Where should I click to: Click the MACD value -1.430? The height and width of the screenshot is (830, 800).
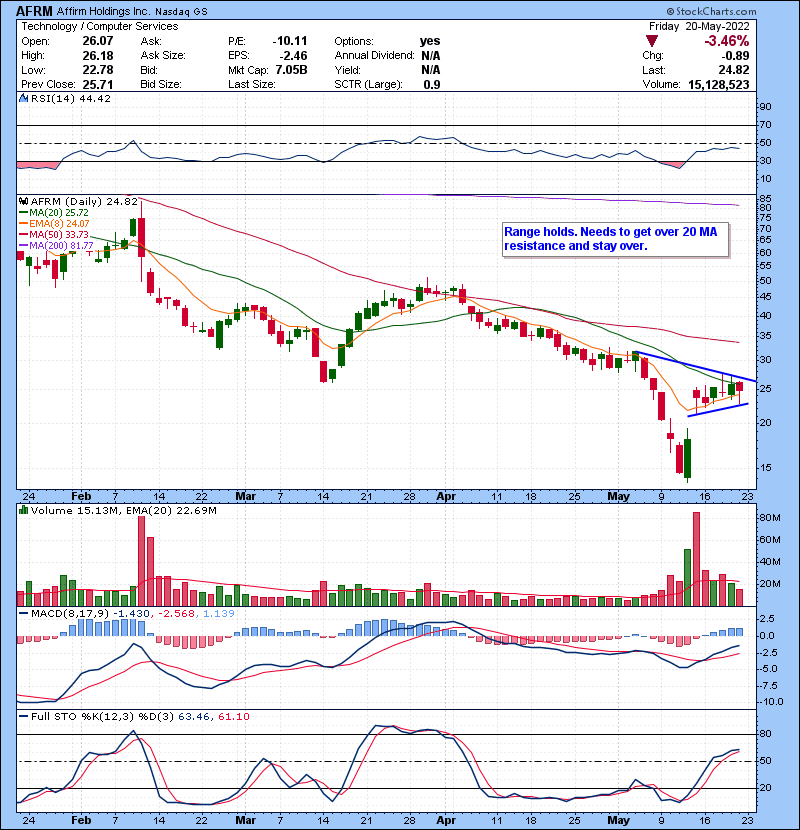tap(132, 614)
